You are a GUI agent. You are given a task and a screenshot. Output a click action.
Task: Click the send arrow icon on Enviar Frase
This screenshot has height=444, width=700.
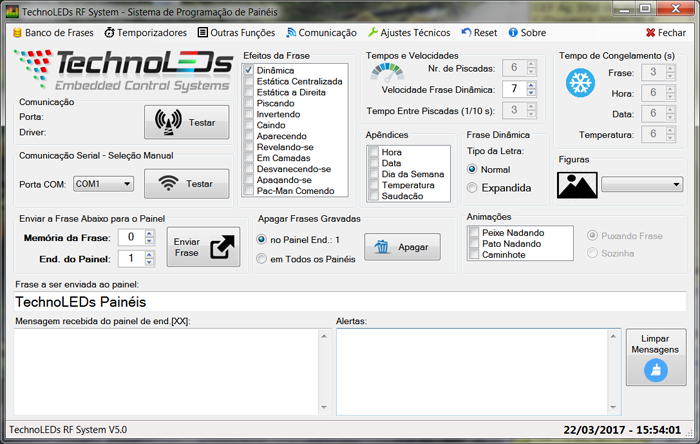click(222, 247)
